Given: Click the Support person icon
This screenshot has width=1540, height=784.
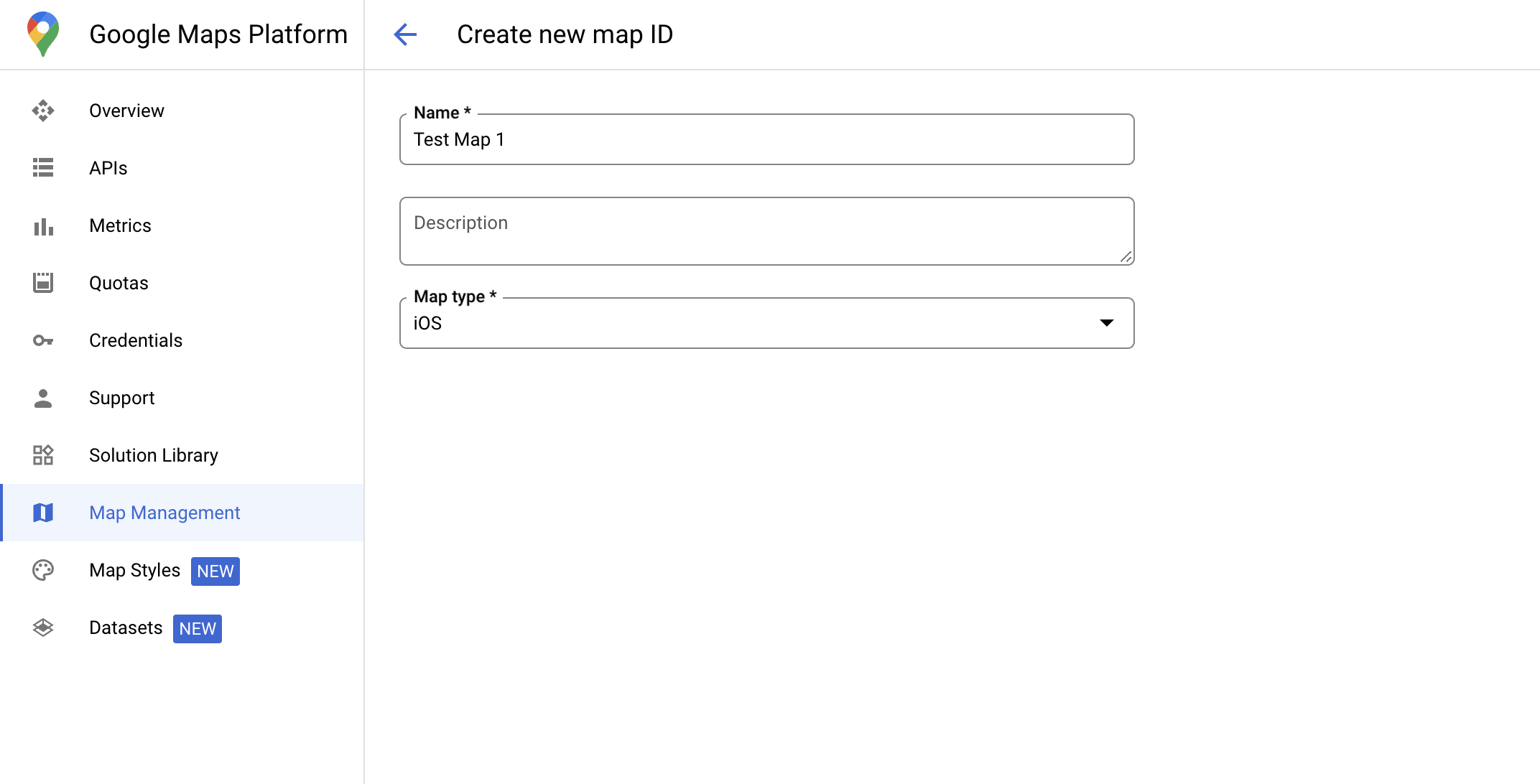Looking at the screenshot, I should (x=44, y=398).
